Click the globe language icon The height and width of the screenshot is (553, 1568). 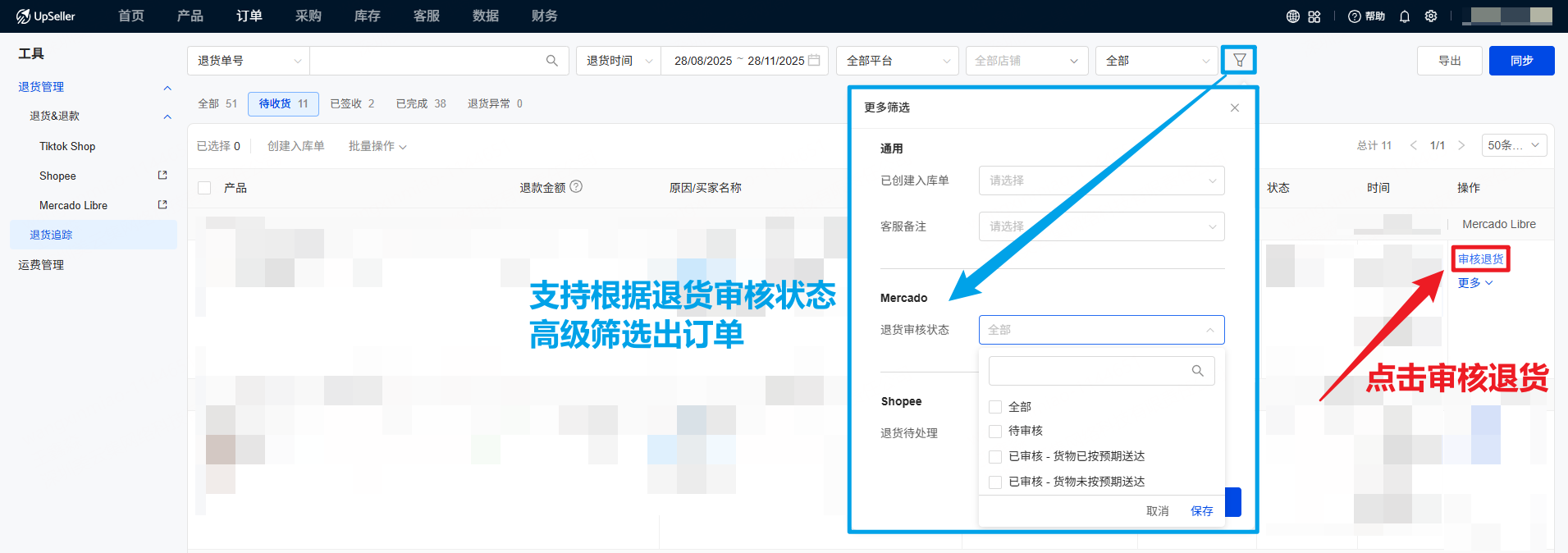pos(1292,16)
